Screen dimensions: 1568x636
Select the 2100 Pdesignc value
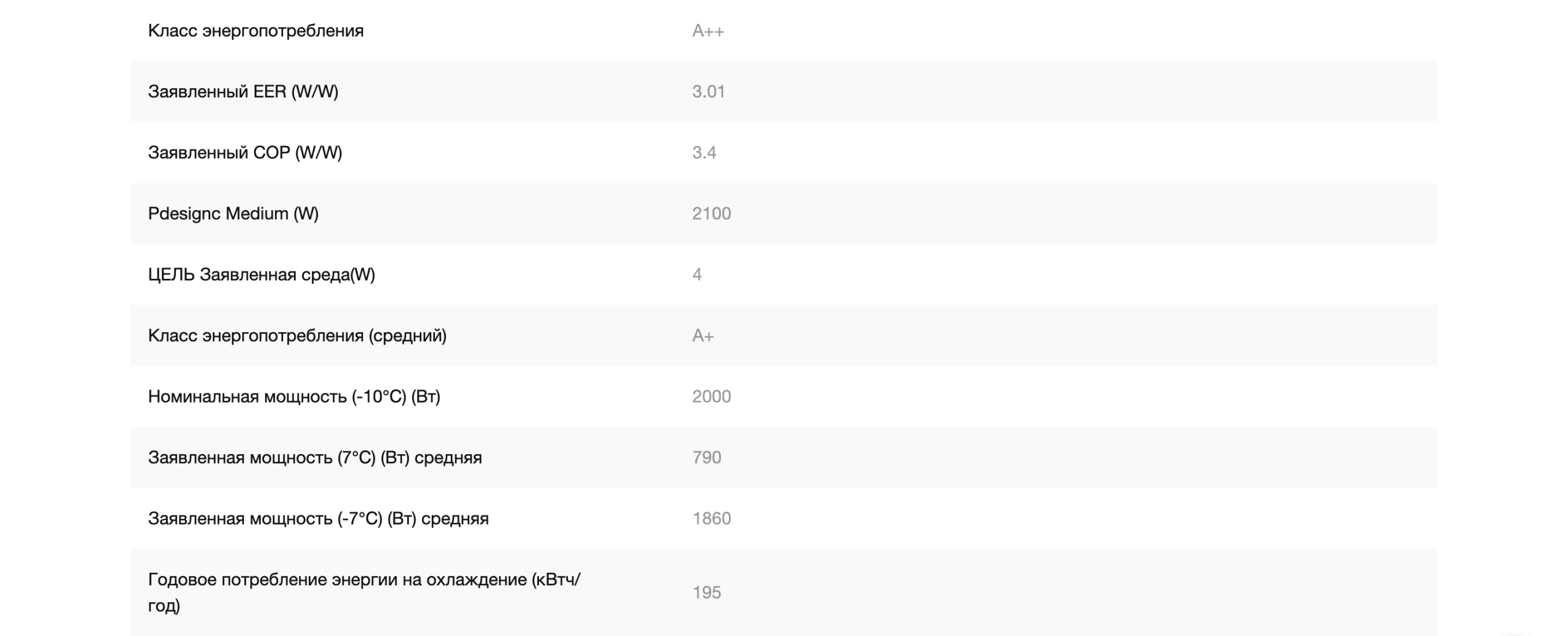coord(712,213)
